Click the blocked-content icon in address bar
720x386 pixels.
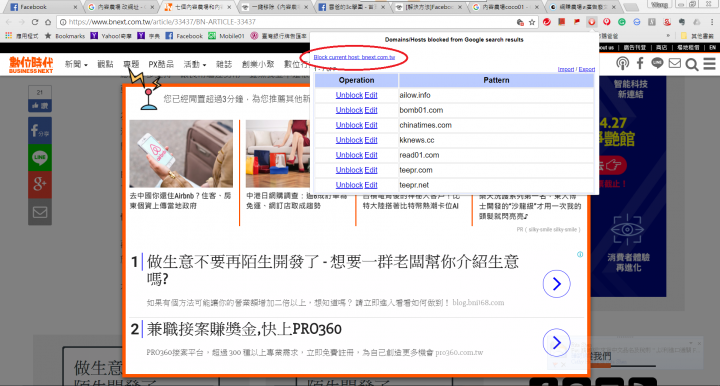[x=520, y=22]
